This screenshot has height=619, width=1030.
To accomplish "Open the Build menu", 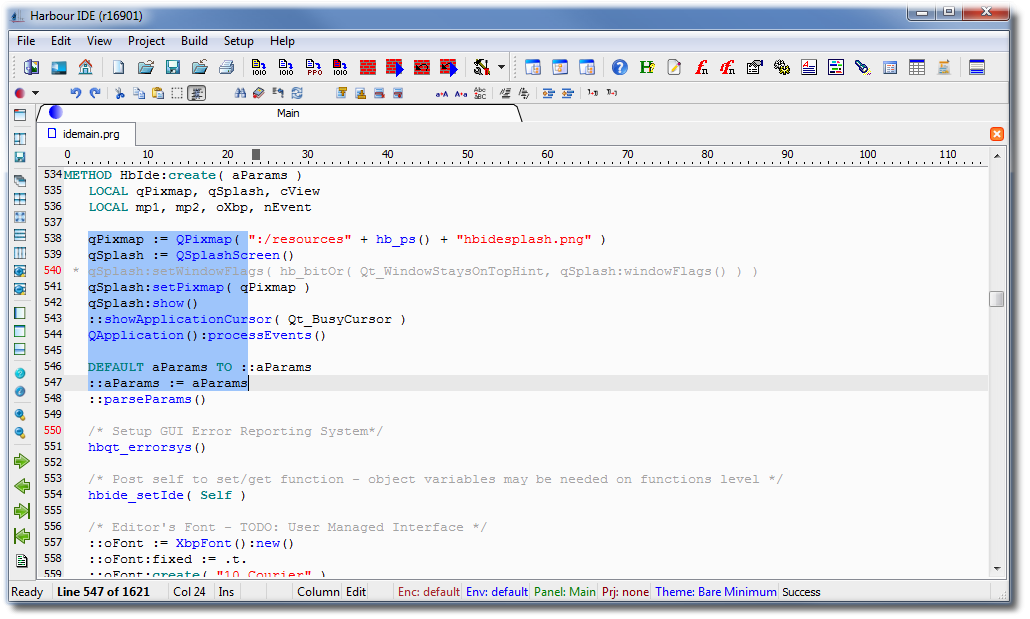I will (x=194, y=41).
